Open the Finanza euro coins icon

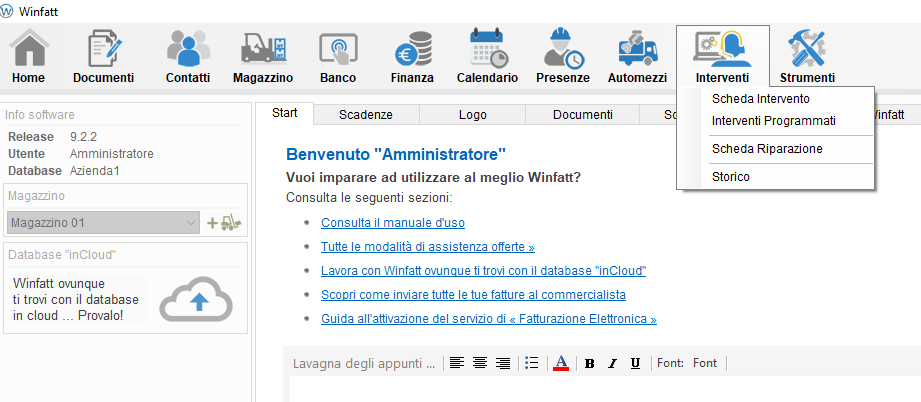coord(413,48)
